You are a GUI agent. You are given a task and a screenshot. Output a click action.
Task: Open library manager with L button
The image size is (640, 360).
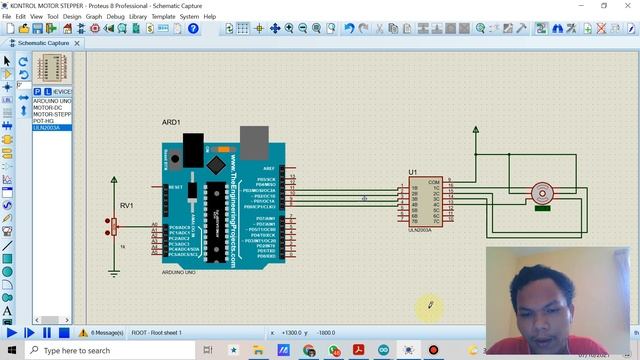[48, 91]
